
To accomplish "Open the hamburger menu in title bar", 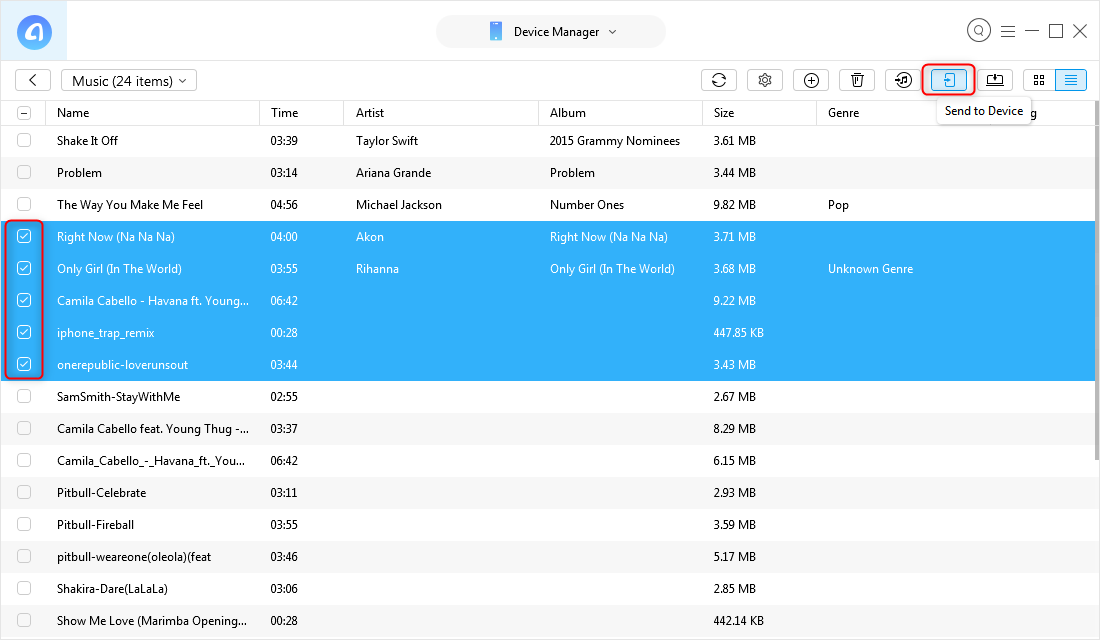I will (x=1008, y=31).
